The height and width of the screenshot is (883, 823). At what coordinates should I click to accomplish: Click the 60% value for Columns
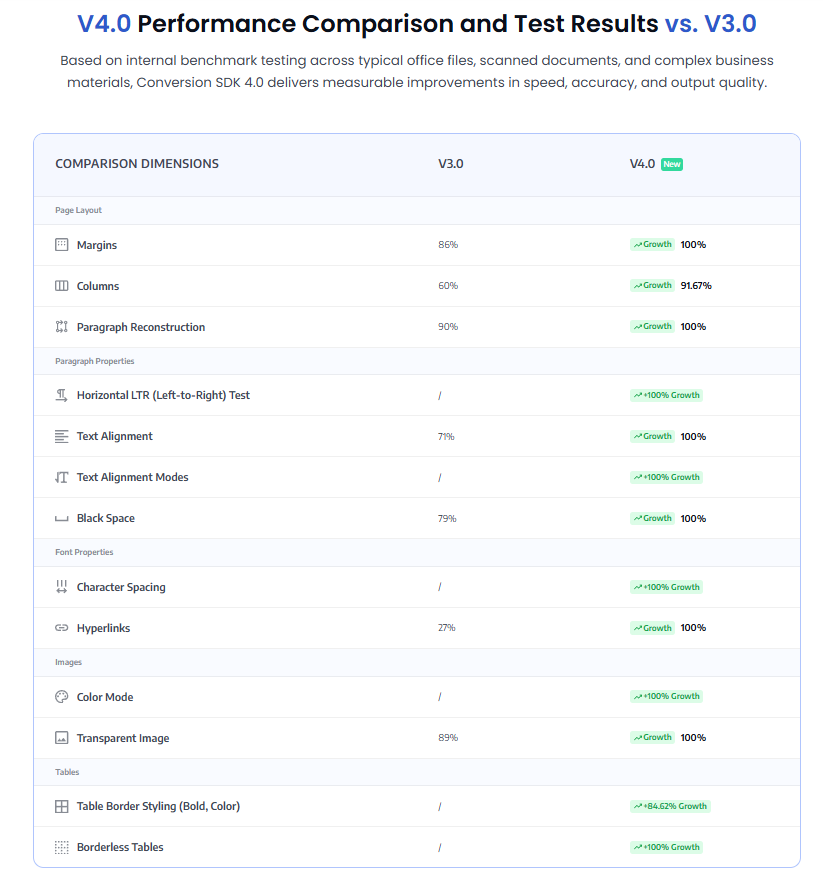click(448, 286)
